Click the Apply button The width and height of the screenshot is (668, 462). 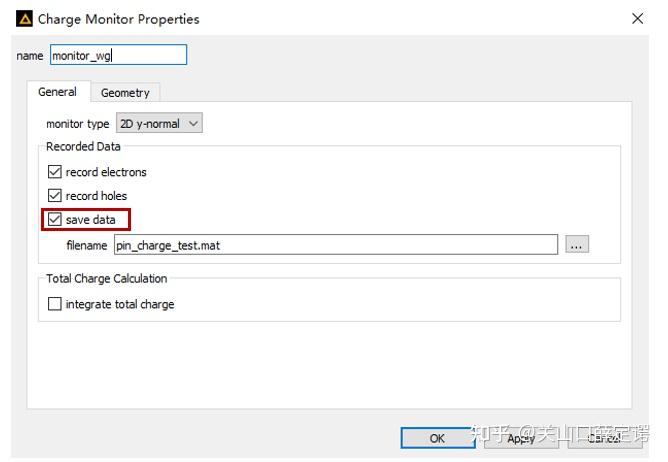(x=521, y=438)
